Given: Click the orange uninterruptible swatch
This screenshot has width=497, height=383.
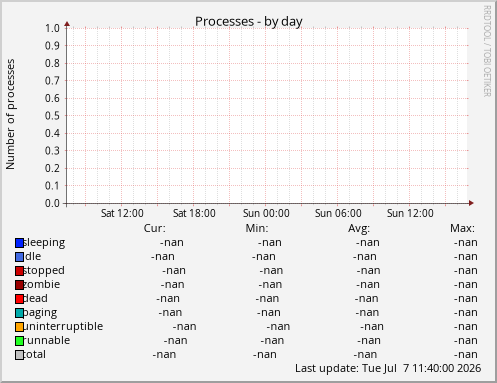Looking at the screenshot, I should [19, 327].
